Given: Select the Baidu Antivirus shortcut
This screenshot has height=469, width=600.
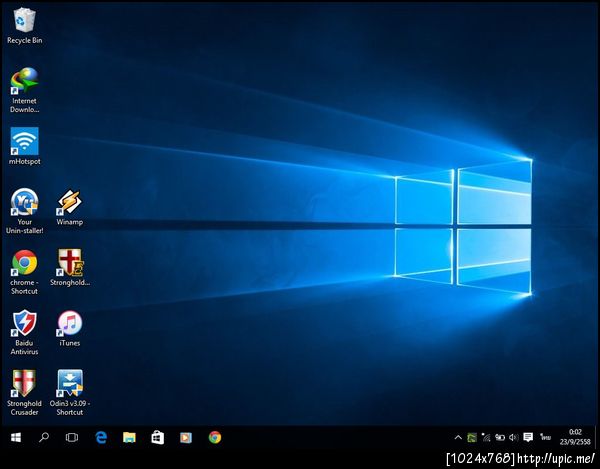Looking at the screenshot, I should tap(24, 332).
